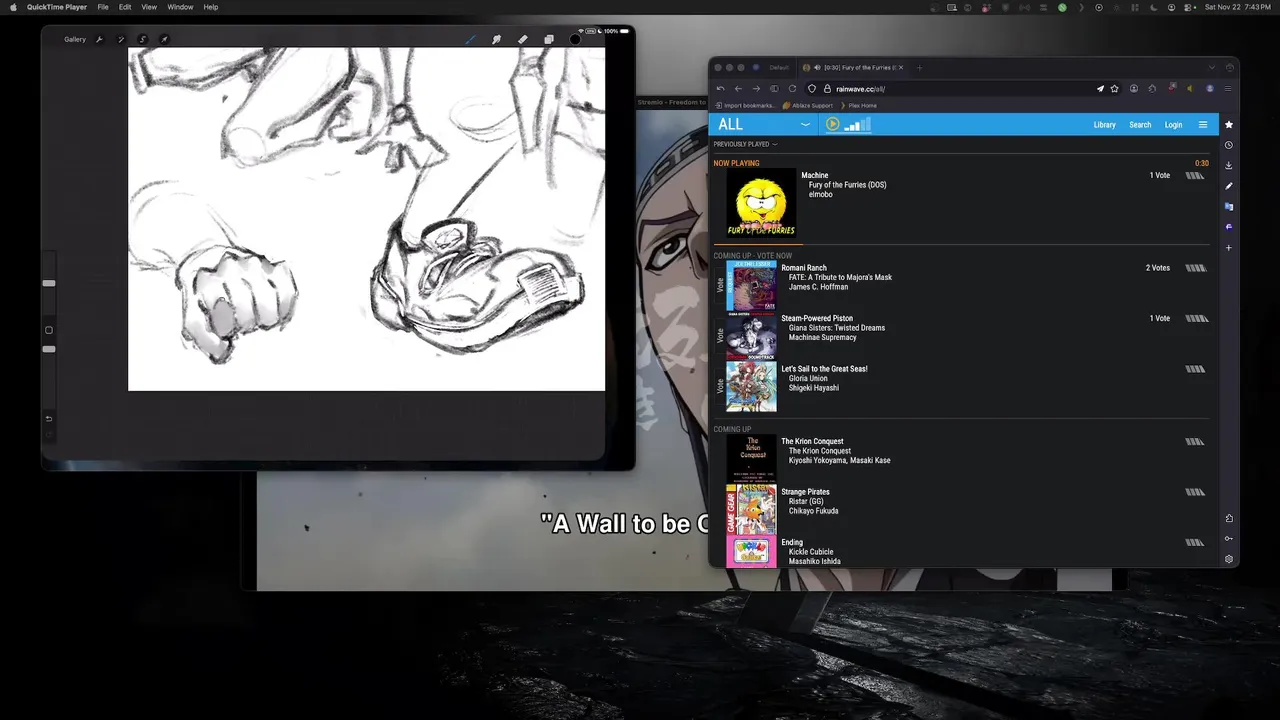Mute the Fury of the Furries tab
Screen dimensions: 1280x720
[x=817, y=67]
